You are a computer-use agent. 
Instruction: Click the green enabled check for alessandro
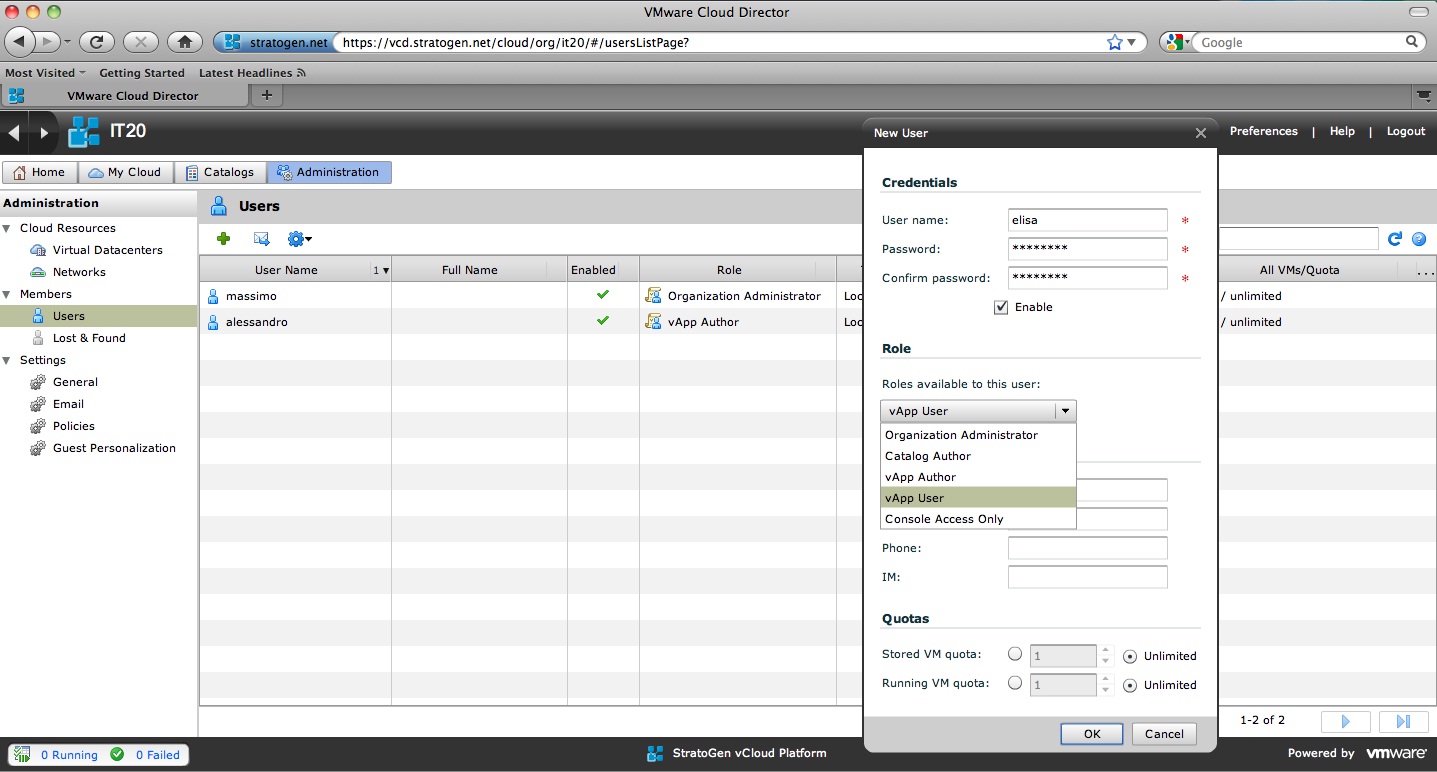click(603, 321)
